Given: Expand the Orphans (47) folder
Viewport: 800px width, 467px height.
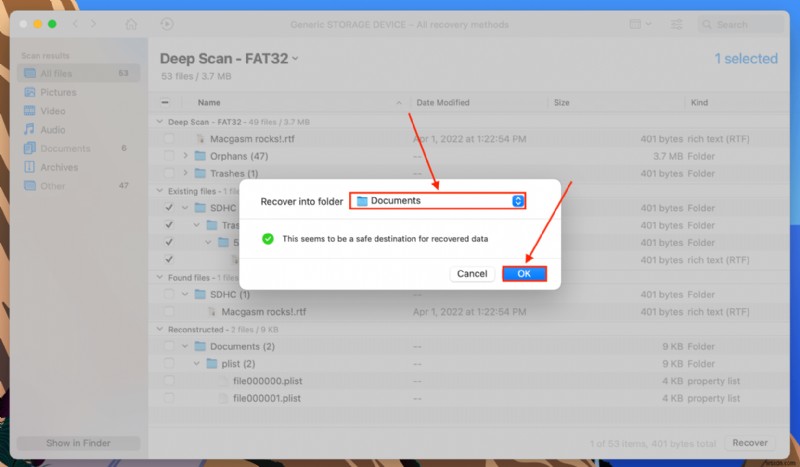Looking at the screenshot, I should pos(185,156).
